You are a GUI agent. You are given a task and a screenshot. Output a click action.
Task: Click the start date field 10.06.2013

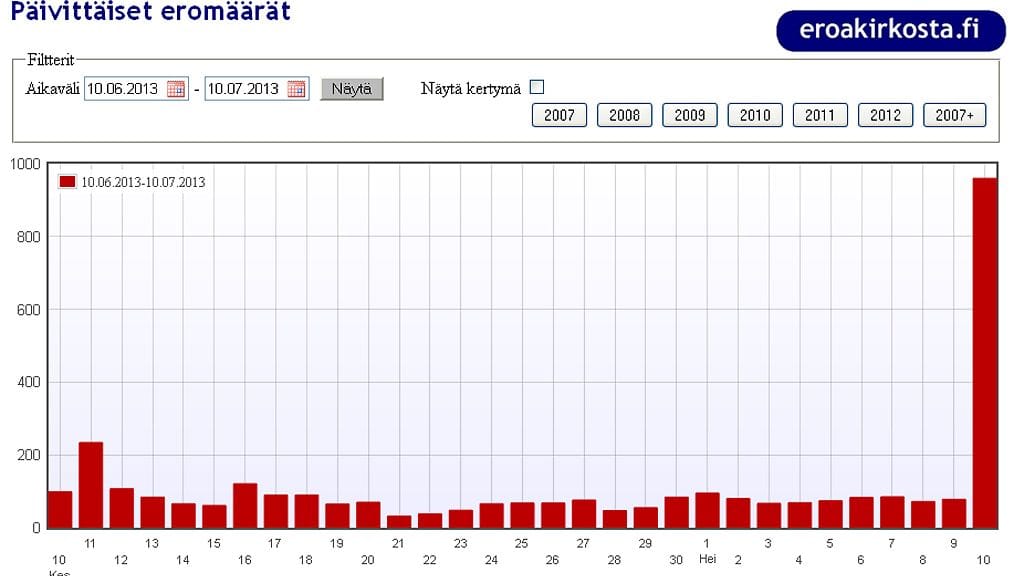point(123,89)
